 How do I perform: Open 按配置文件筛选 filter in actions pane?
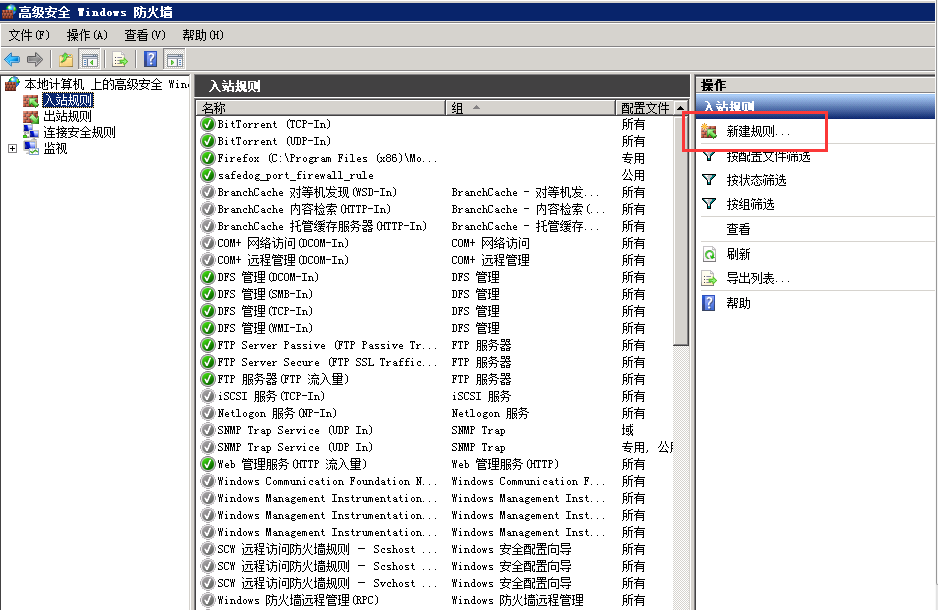tap(767, 156)
